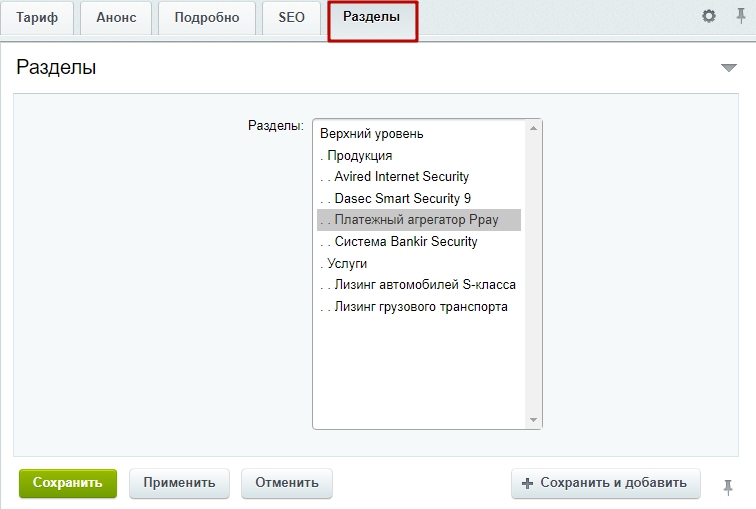Screen dimensions: 756x509
Task: Click the pin icon beside the tabs
Action: tap(741, 16)
